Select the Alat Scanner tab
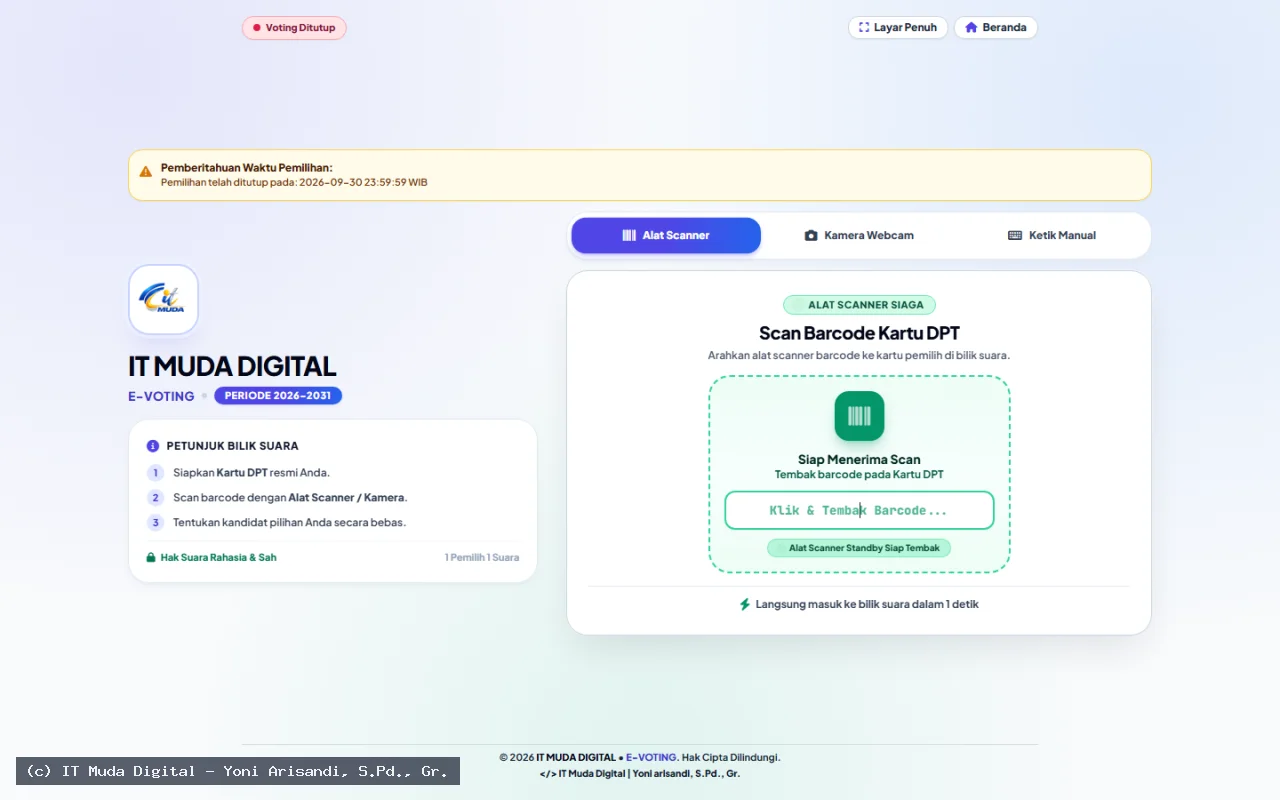 666,235
